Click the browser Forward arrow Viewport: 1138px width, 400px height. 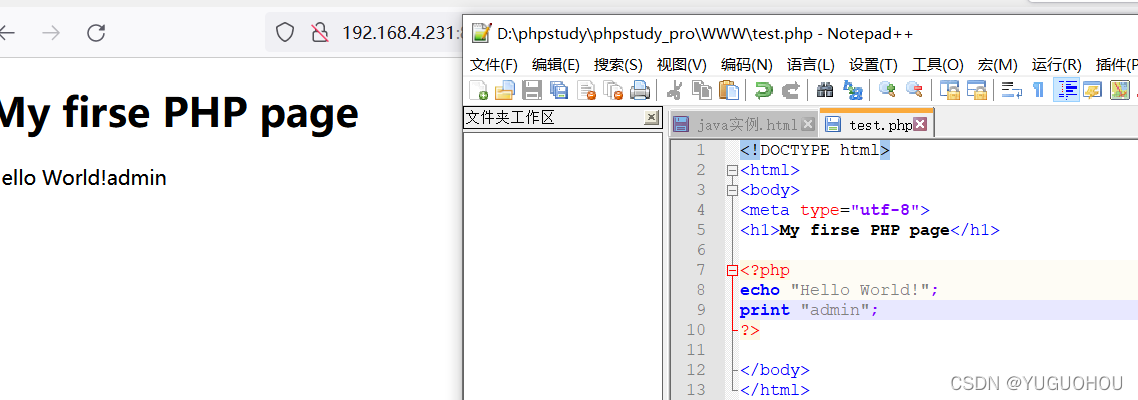click(x=51, y=33)
